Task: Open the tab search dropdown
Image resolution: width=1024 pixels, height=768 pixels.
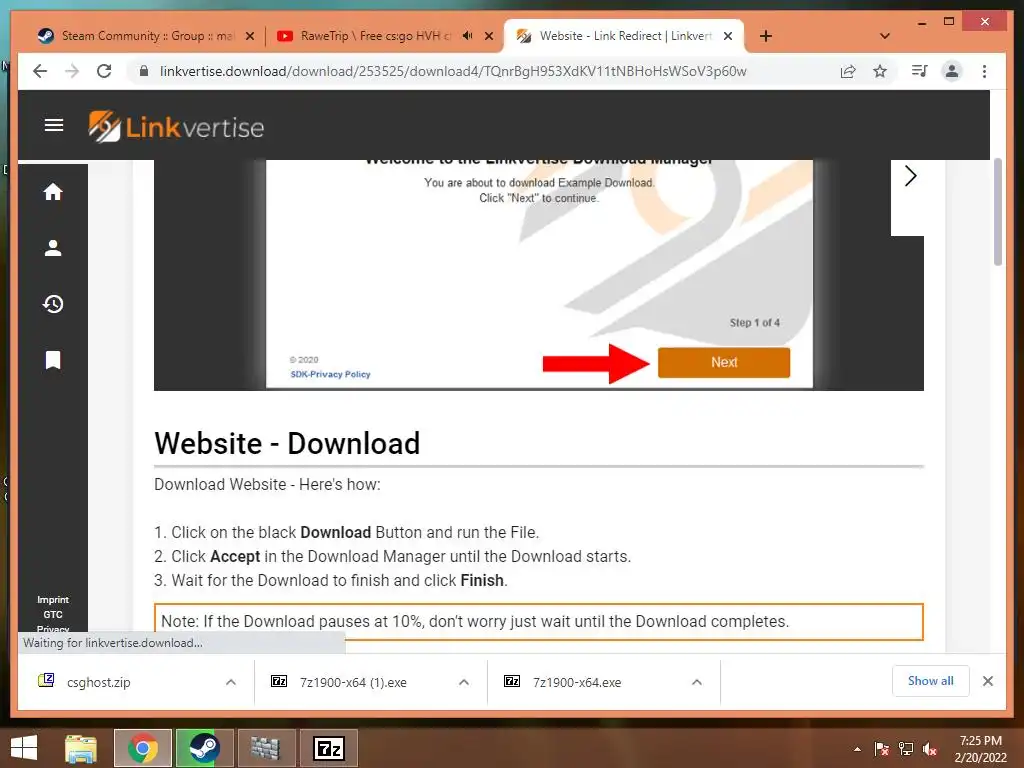Action: (x=885, y=36)
